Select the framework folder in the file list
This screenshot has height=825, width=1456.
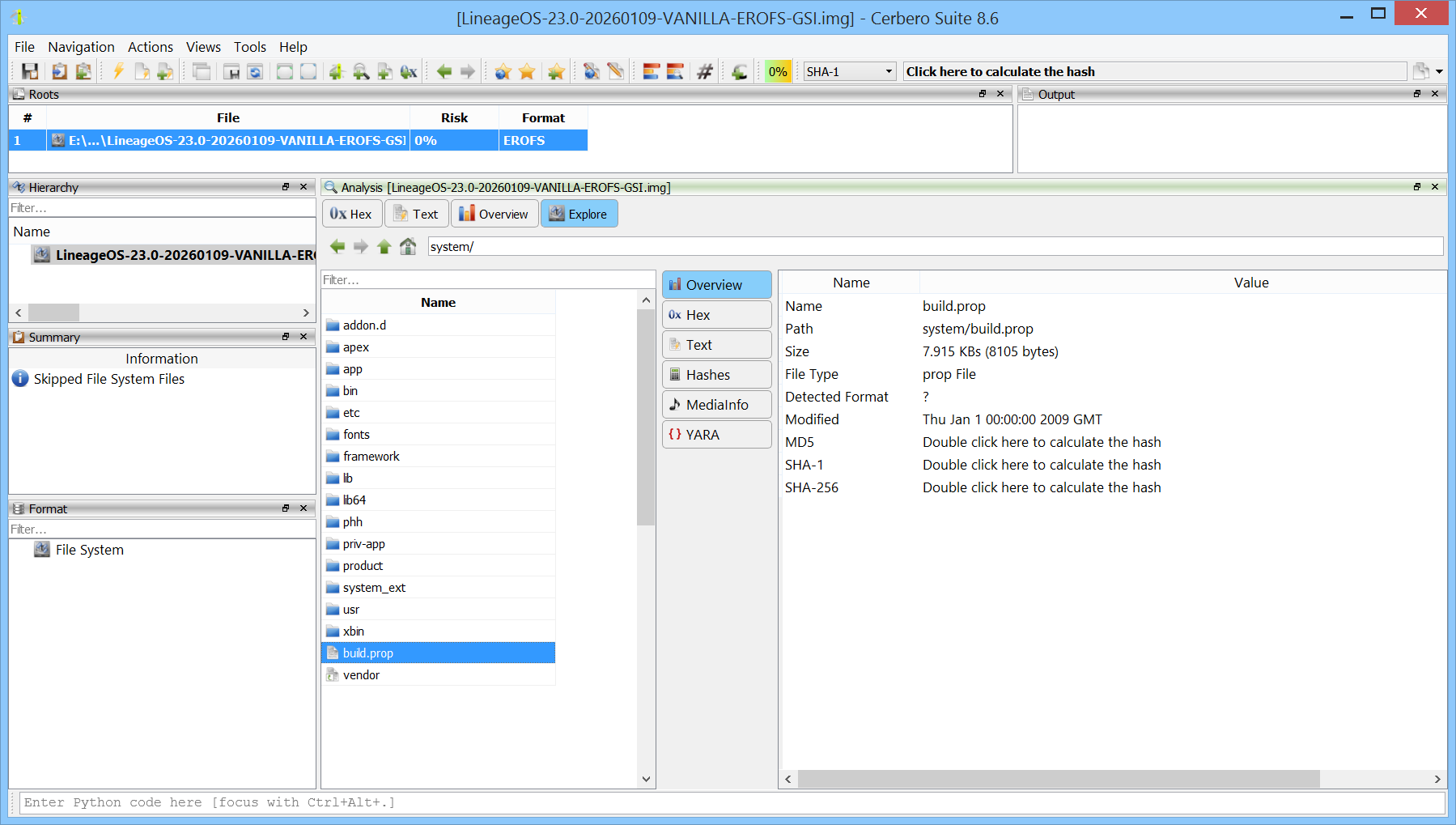click(x=371, y=457)
